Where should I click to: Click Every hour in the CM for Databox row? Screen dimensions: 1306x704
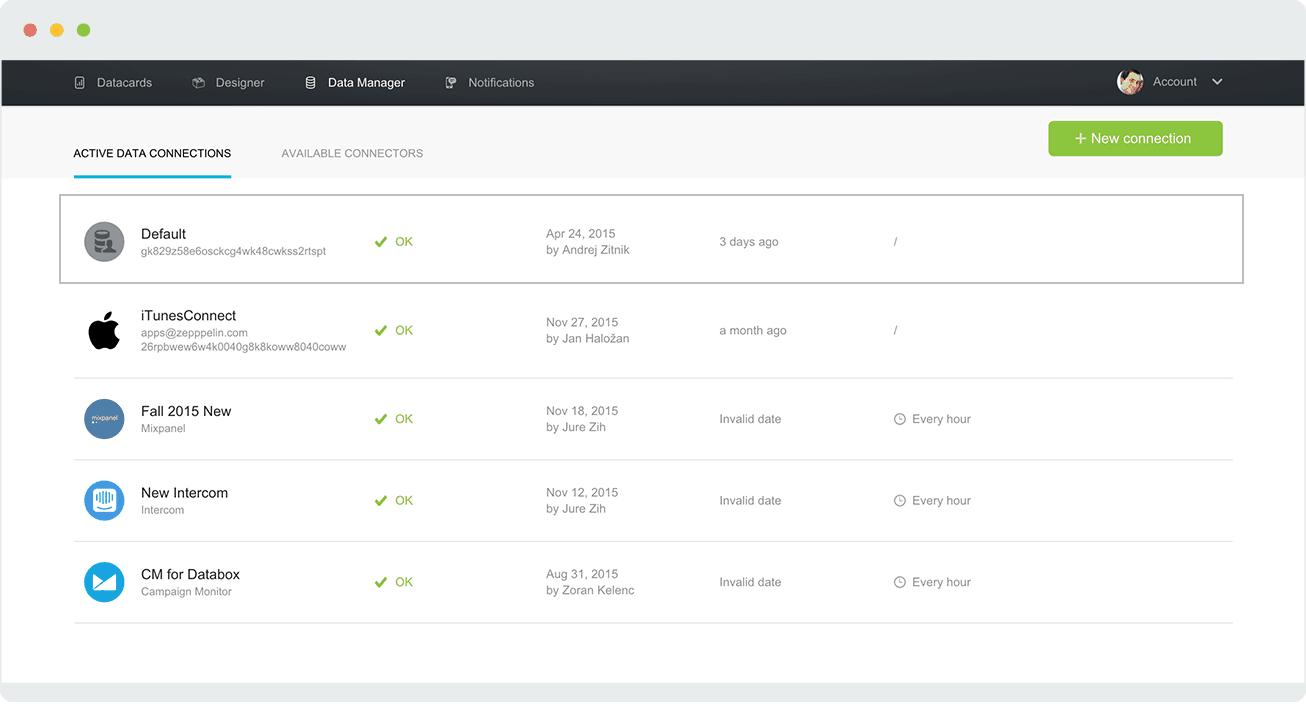[941, 582]
